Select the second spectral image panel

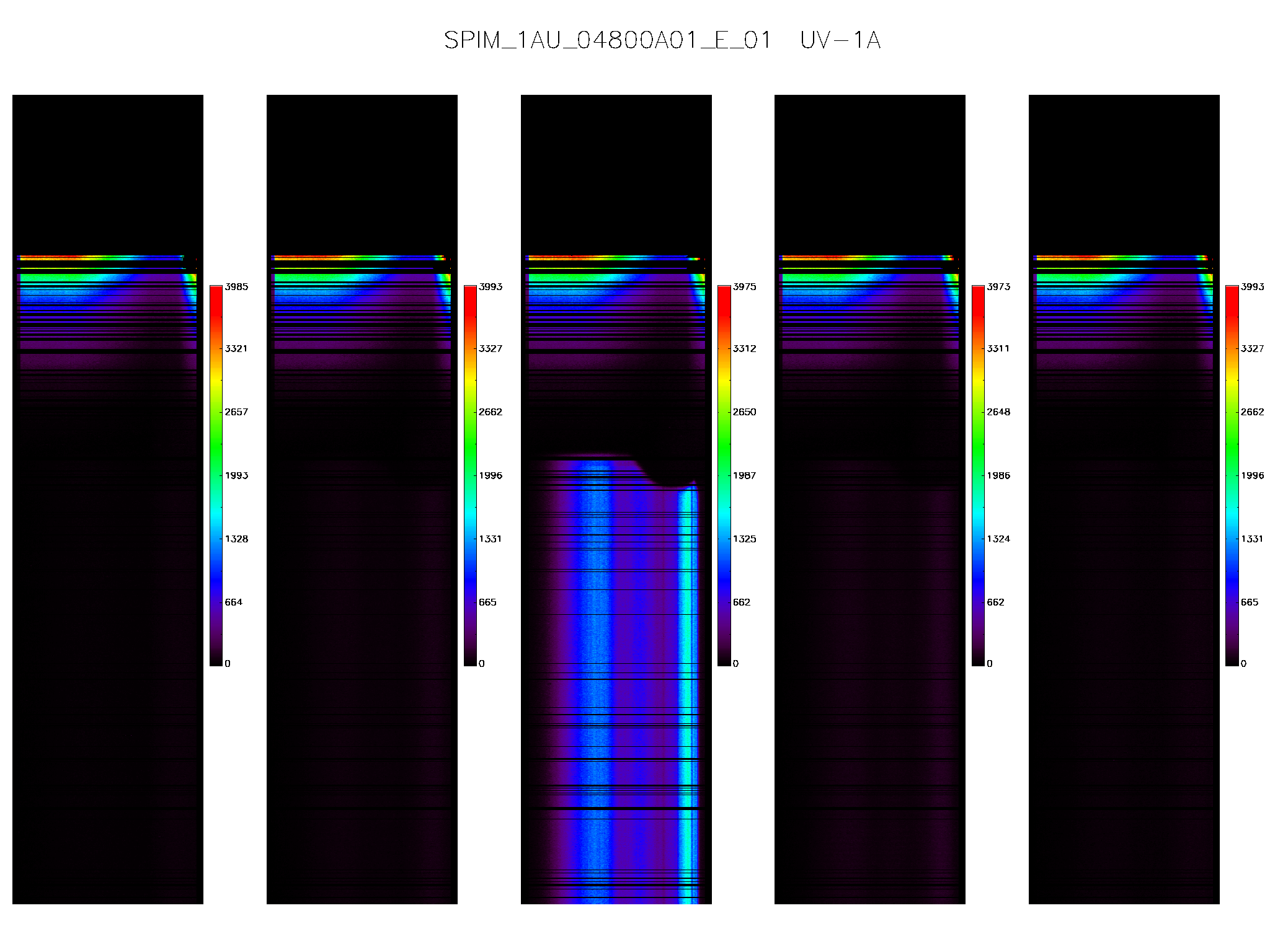coord(362,500)
